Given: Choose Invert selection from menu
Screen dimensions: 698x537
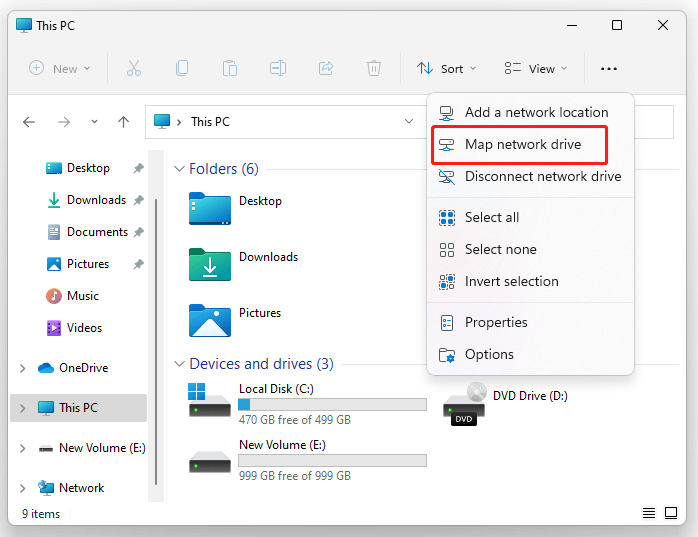Looking at the screenshot, I should click(530, 281).
